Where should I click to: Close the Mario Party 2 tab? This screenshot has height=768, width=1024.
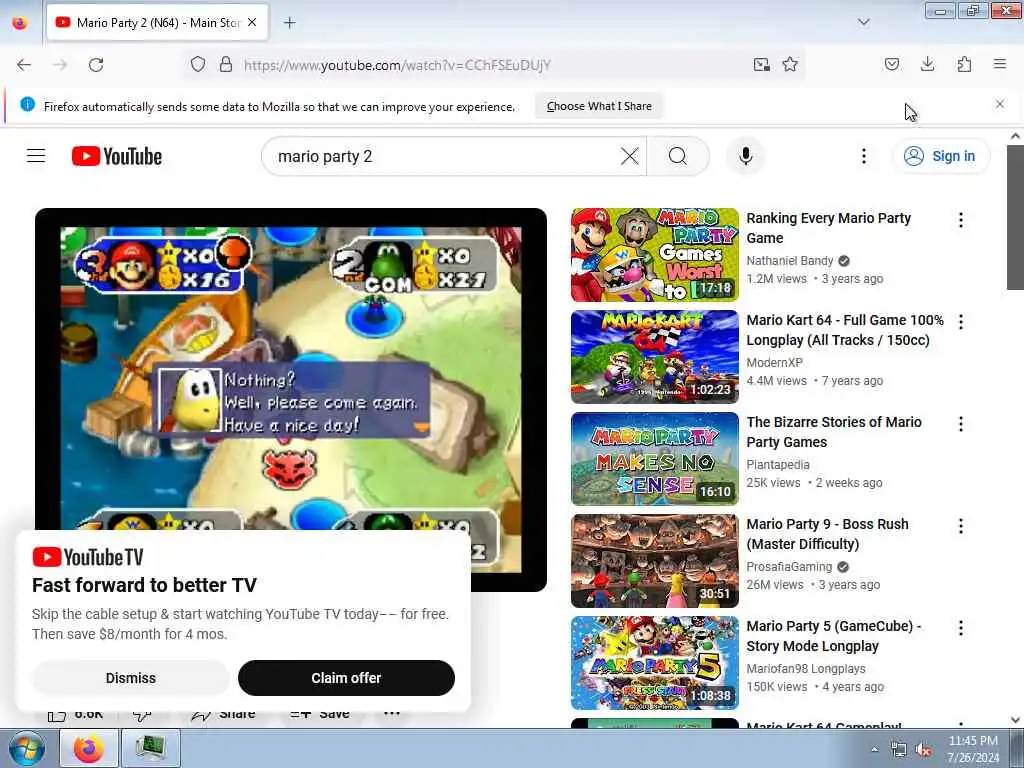coord(252,22)
